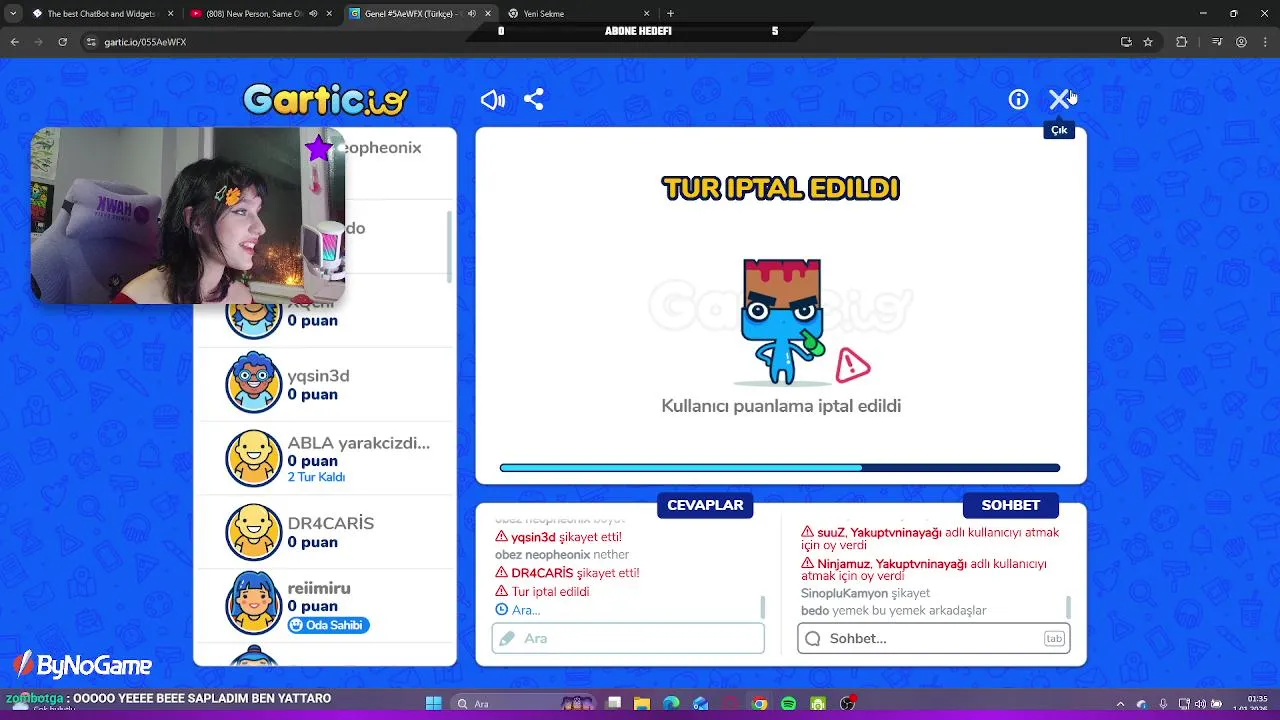Viewport: 1280px width, 720px height.
Task: Click the round timer progress bar
Action: (x=780, y=468)
